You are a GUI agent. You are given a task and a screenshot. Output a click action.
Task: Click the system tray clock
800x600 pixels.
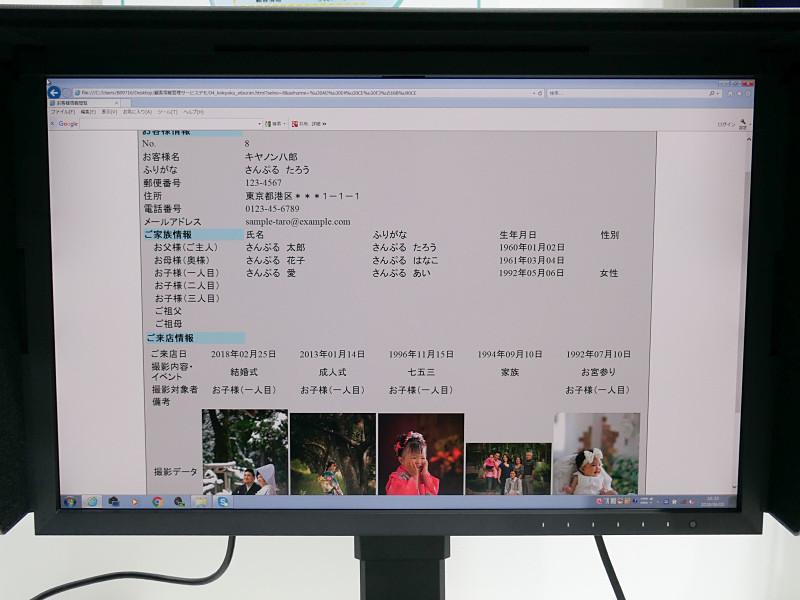click(x=712, y=501)
